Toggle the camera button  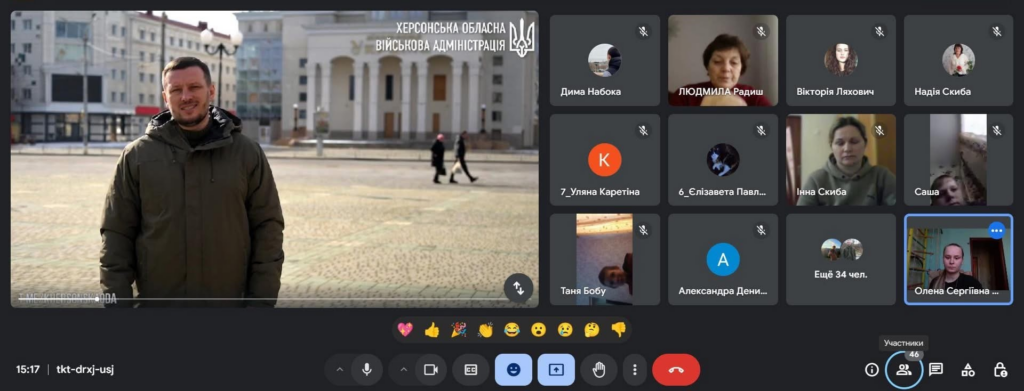(430, 369)
